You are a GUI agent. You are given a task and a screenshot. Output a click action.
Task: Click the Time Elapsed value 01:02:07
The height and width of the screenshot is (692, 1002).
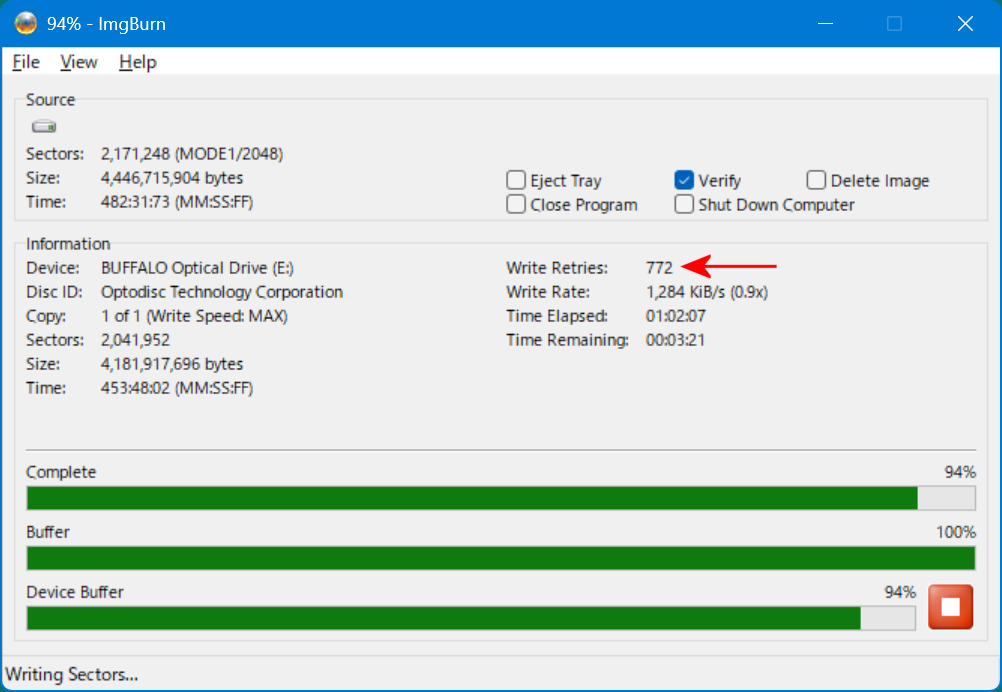(x=675, y=316)
